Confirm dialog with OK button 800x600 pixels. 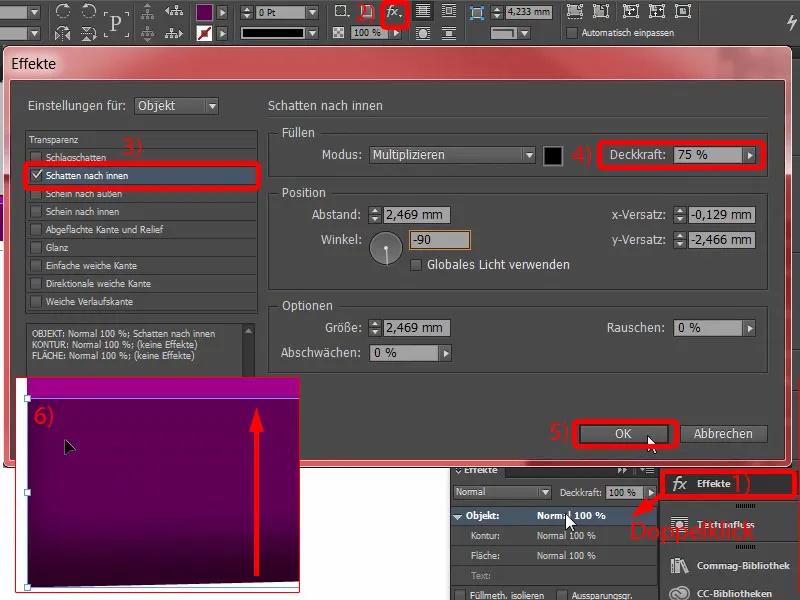click(623, 434)
